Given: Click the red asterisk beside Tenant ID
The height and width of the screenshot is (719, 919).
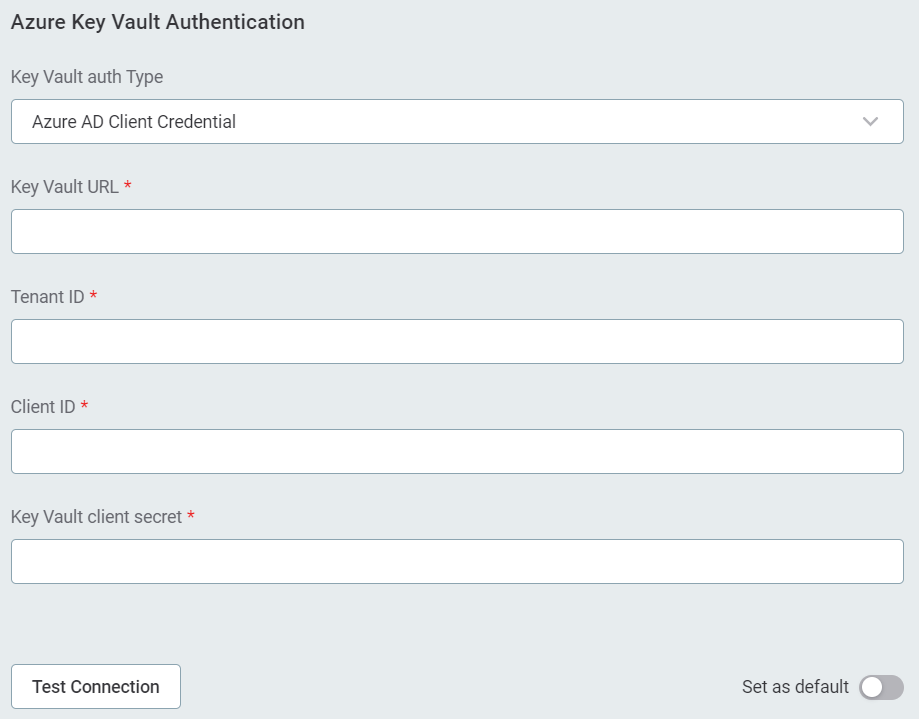Looking at the screenshot, I should point(93,297).
